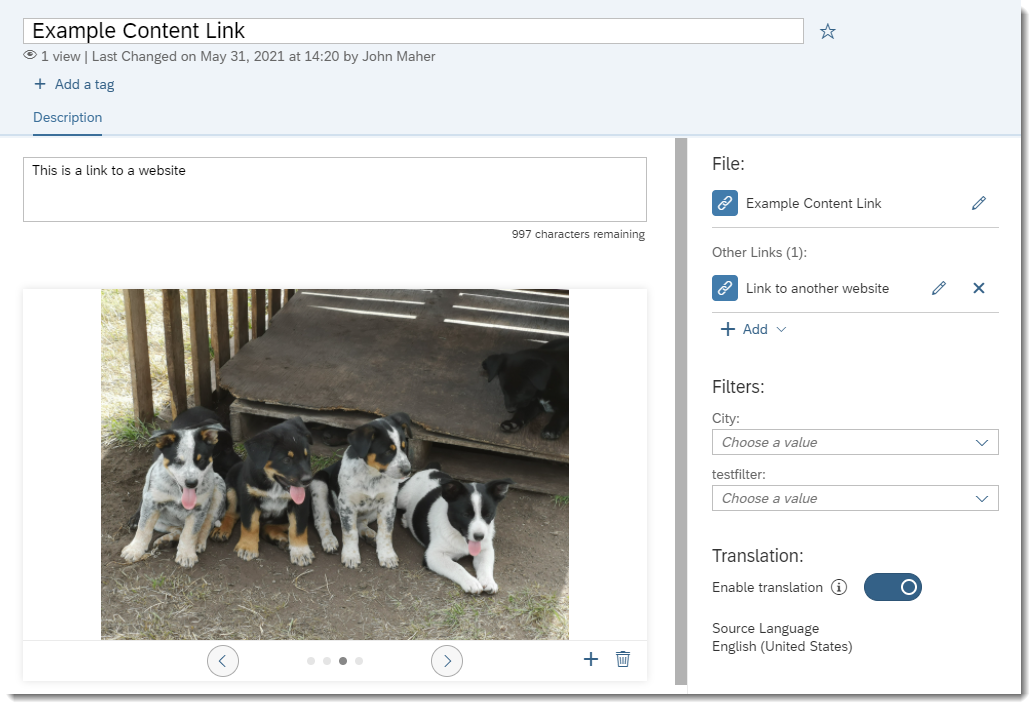Switch to the Description tab

click(x=67, y=118)
